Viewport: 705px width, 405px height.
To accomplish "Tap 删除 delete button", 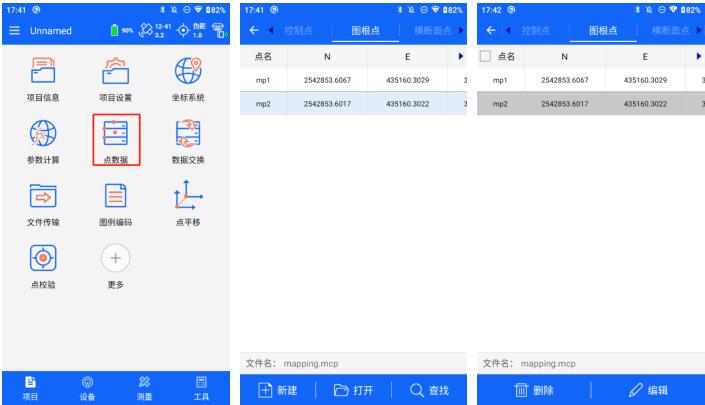I will 534,390.
